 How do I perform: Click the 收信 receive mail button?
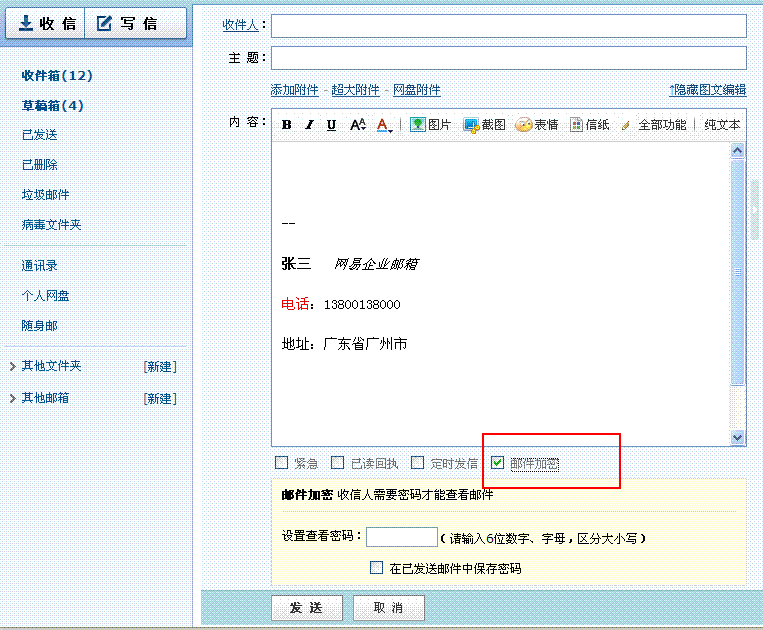46,23
